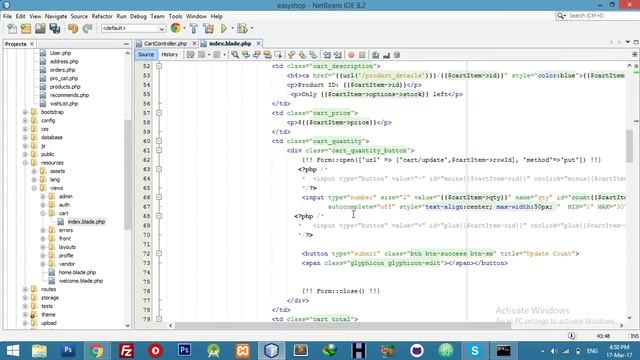
Task: Click the Save All toolbar icon
Action: pos(55,29)
